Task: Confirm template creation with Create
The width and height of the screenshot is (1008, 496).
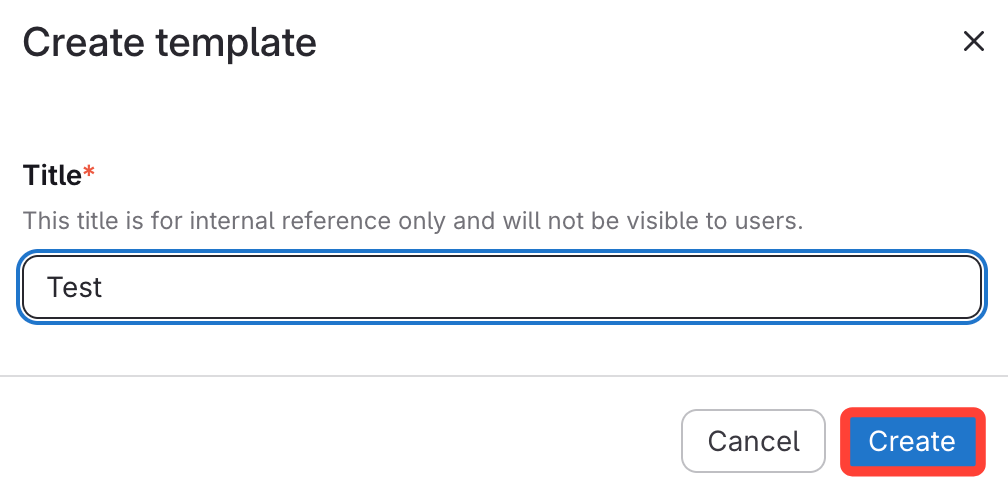Action: [912, 441]
